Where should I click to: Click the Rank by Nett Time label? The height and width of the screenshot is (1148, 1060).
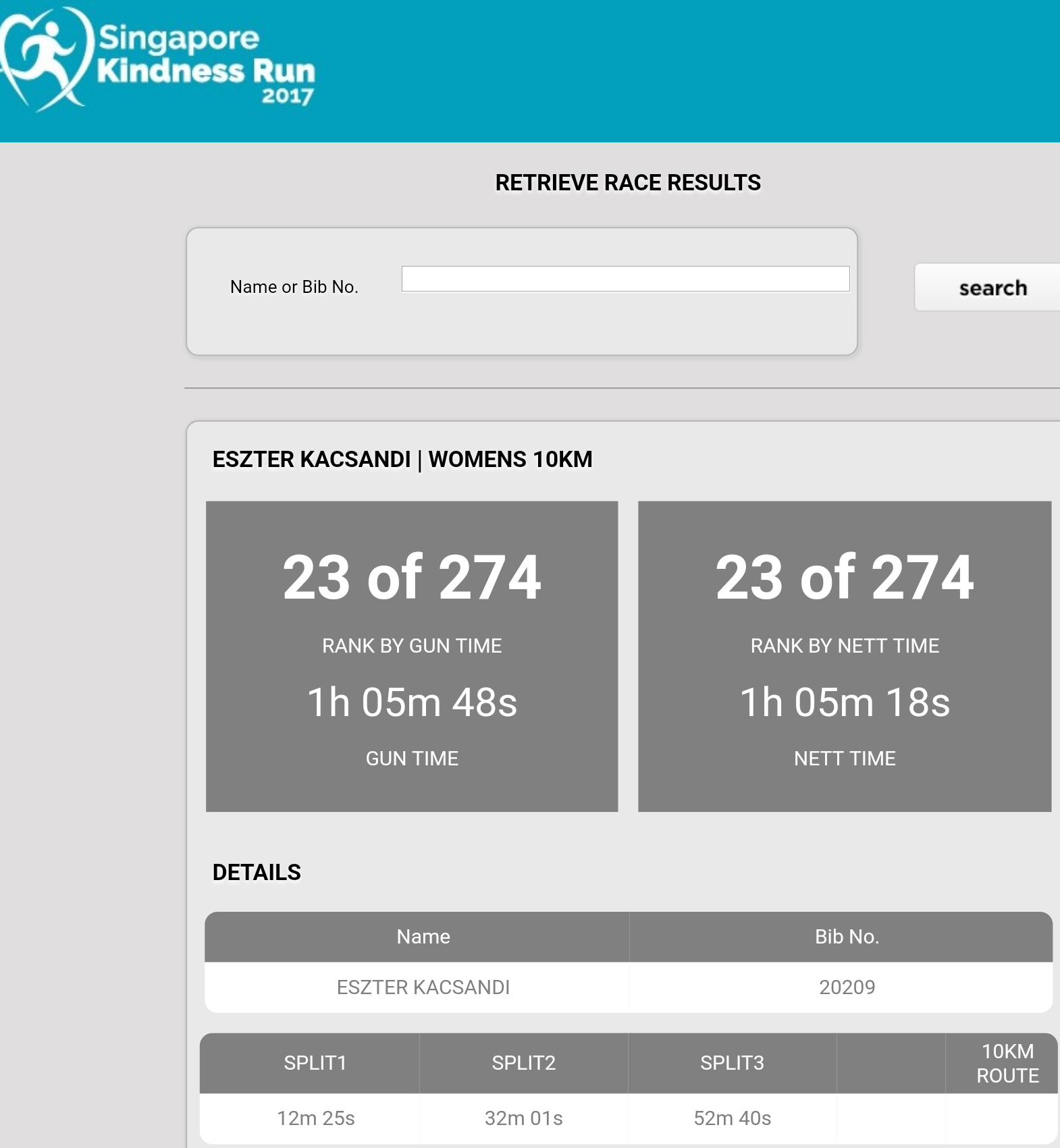(844, 646)
